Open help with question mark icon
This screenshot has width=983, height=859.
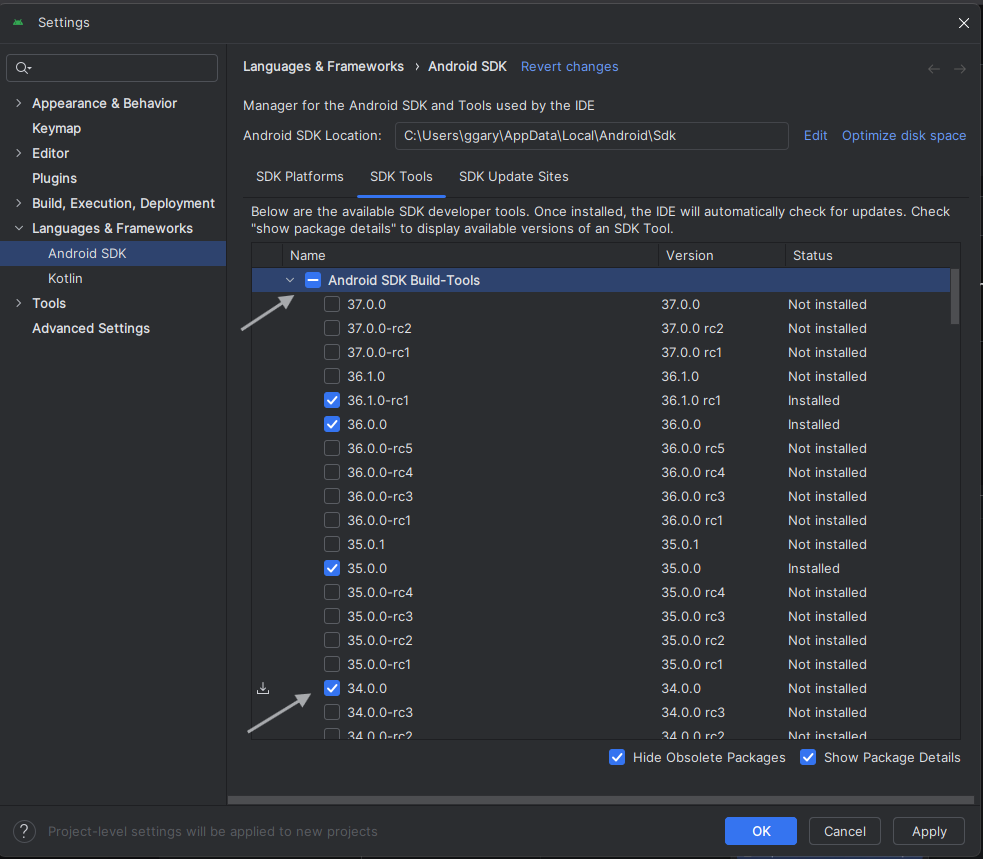[24, 831]
